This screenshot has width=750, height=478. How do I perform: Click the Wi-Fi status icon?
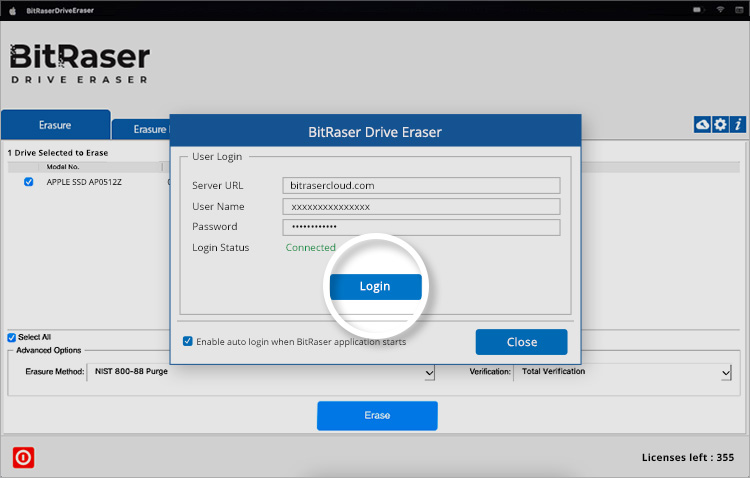[x=720, y=10]
